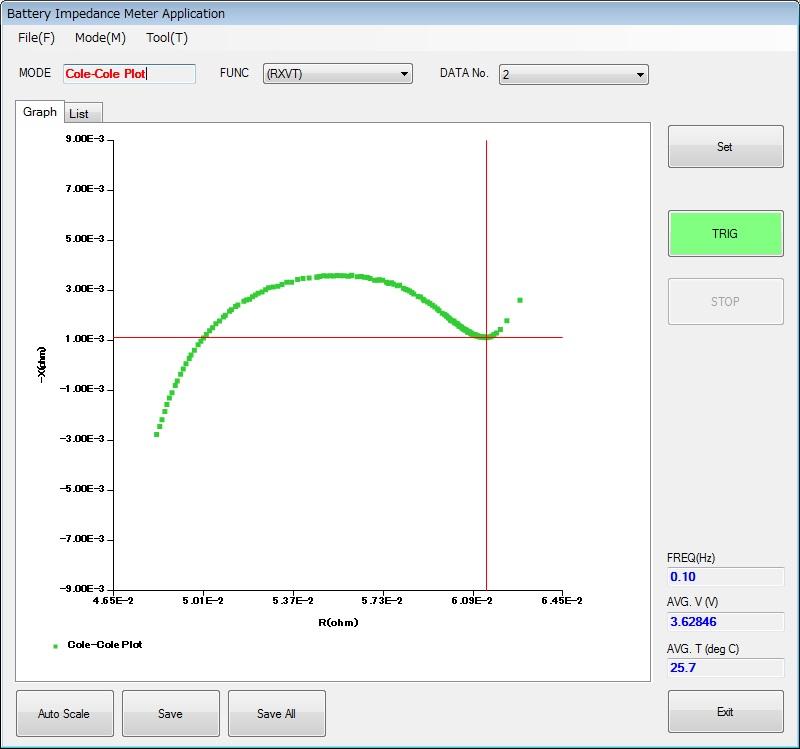Start measurement with the green TRIG button
The height and width of the screenshot is (749, 800).
pos(726,234)
